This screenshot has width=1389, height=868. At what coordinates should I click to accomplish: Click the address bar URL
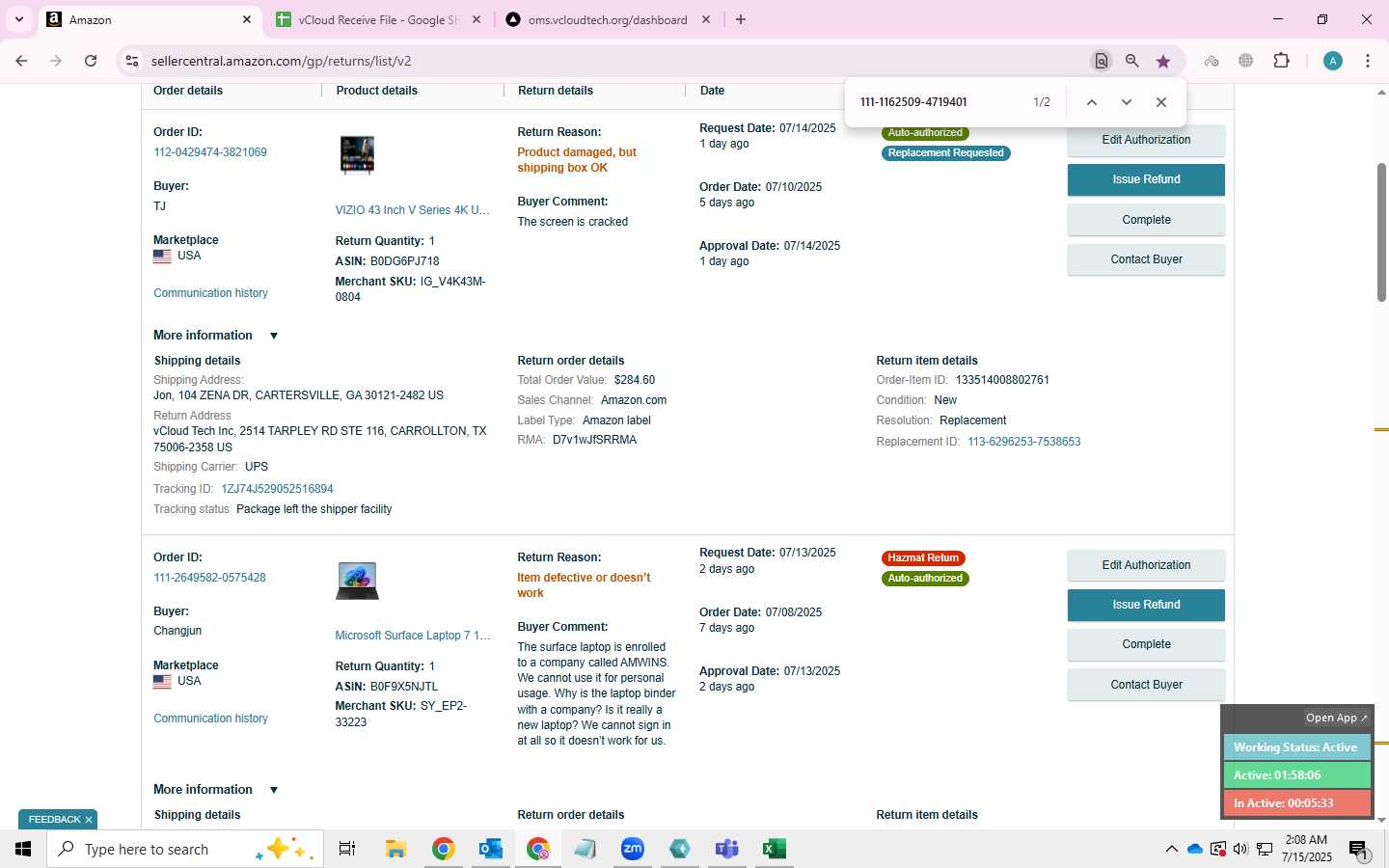281,61
